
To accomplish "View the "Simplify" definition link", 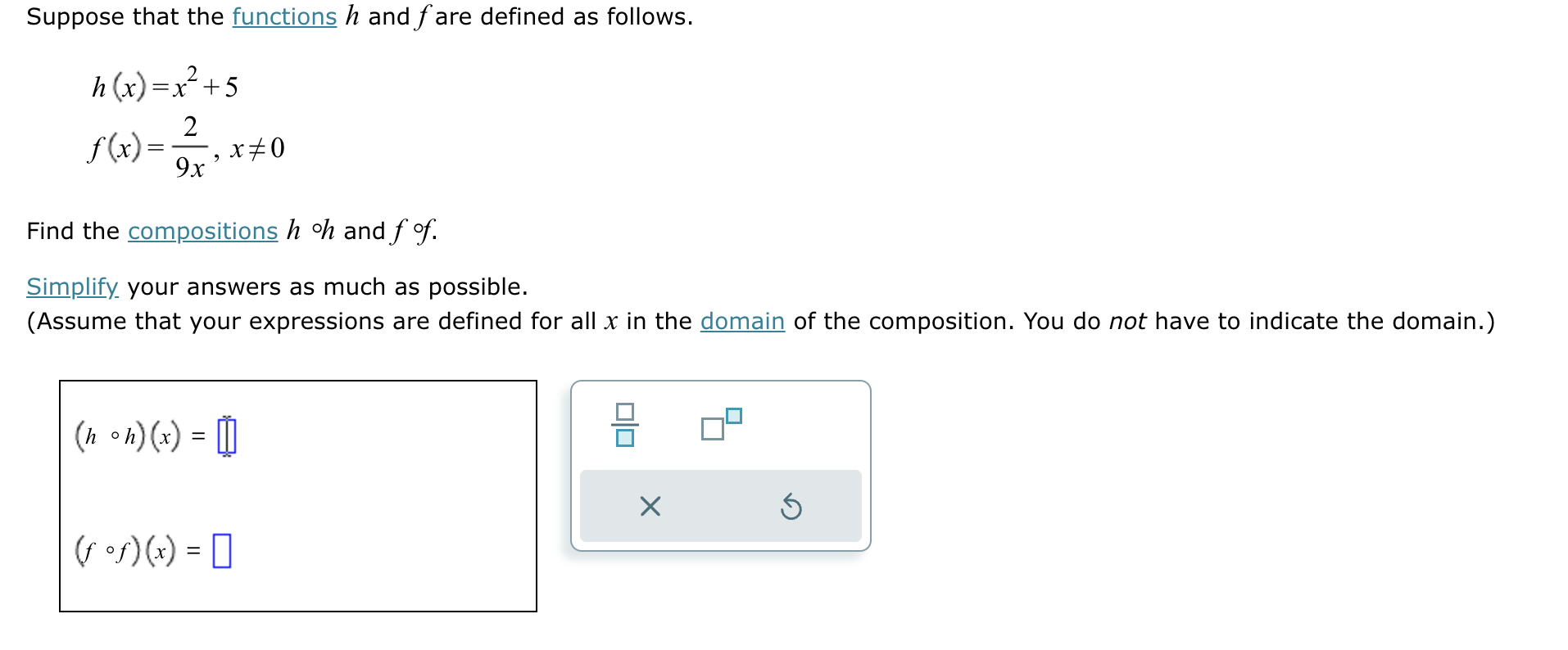I will (x=71, y=287).
